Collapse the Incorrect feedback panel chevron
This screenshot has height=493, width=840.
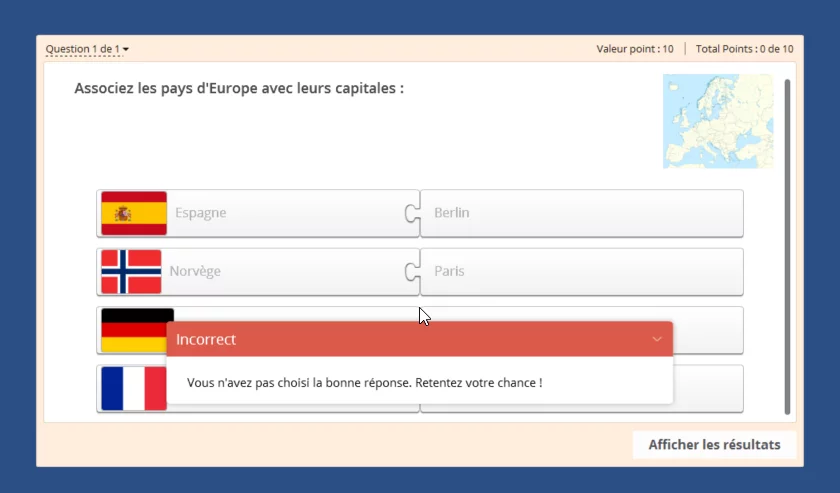click(x=656, y=339)
